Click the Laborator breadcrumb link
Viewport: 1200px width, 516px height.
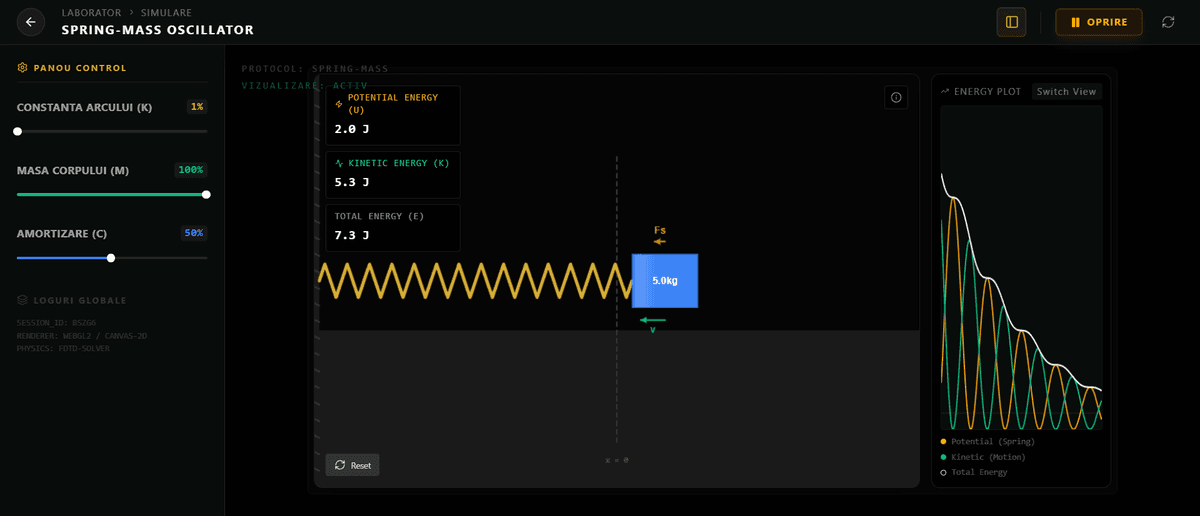(90, 13)
